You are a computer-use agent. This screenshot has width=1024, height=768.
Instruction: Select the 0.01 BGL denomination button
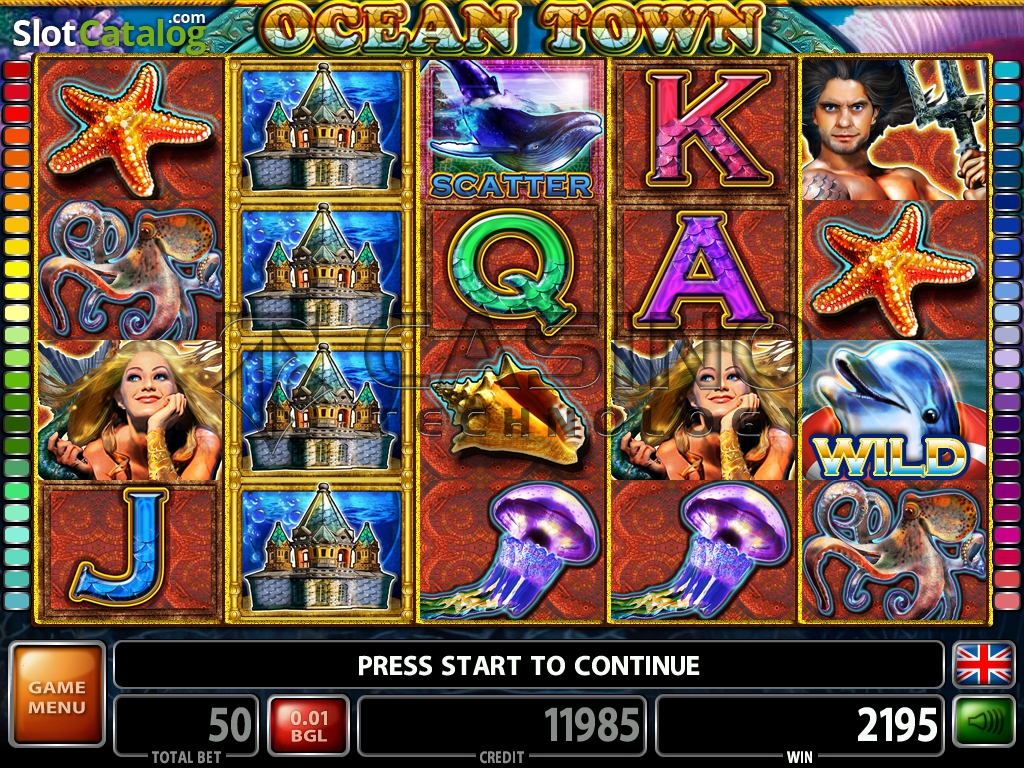pos(309,726)
